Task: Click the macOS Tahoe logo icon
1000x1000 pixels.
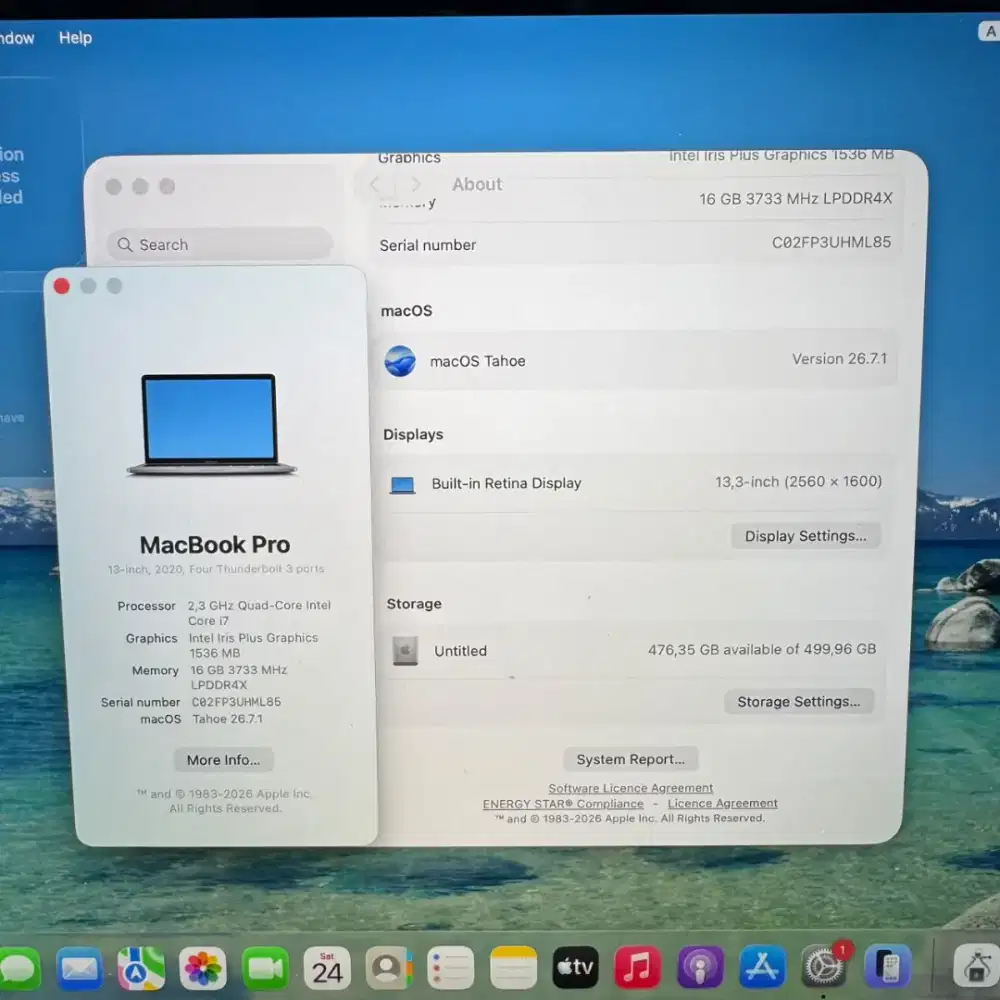Action: [400, 361]
